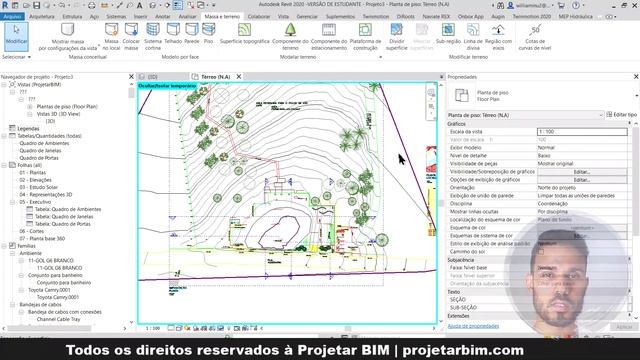This screenshot has width=640, height=360.
Task: Click the view scale 1:100 on the view control bar
Action: coord(153,328)
